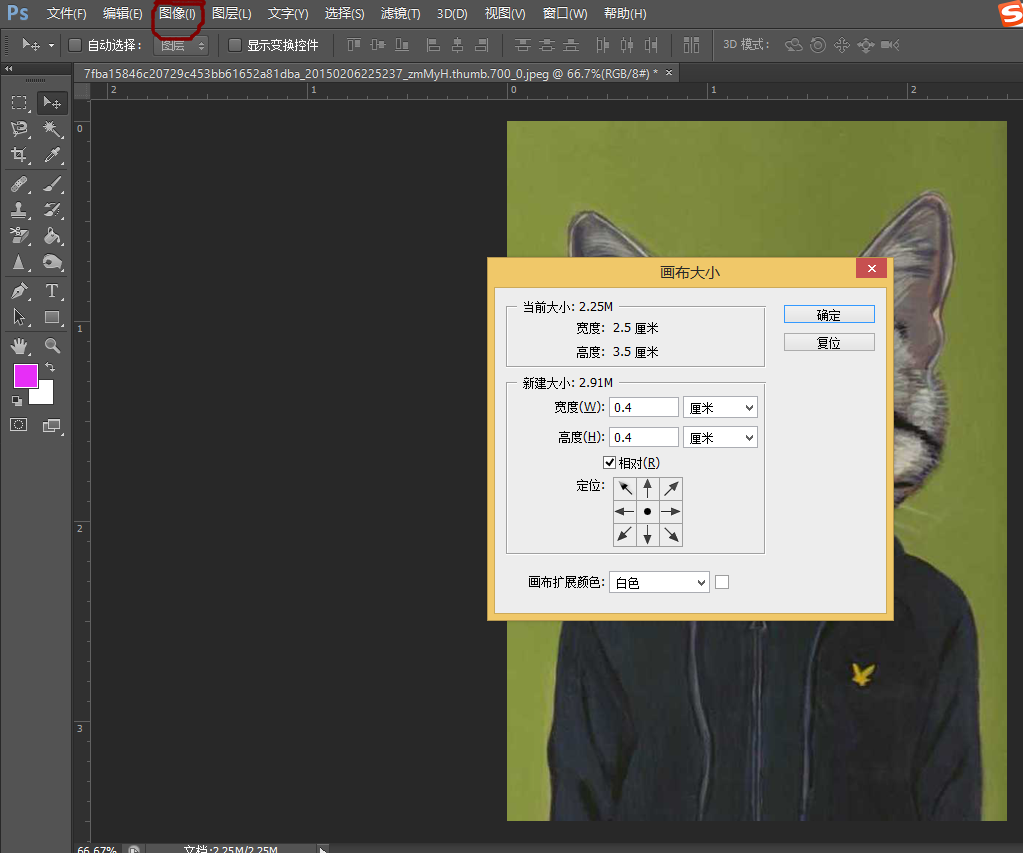Click the align left edges icon
Screen dimensions: 1023x853
click(433, 45)
